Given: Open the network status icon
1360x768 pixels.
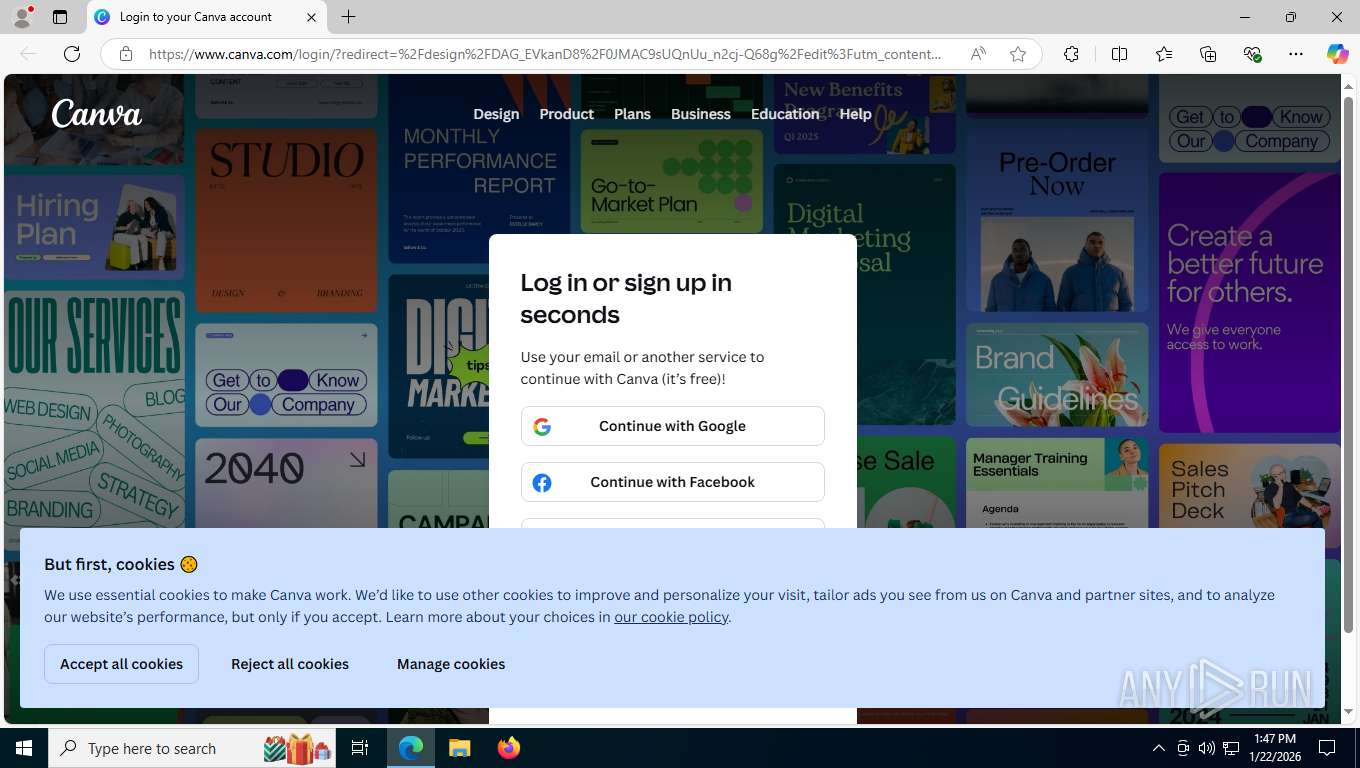Looking at the screenshot, I should click(1231, 748).
